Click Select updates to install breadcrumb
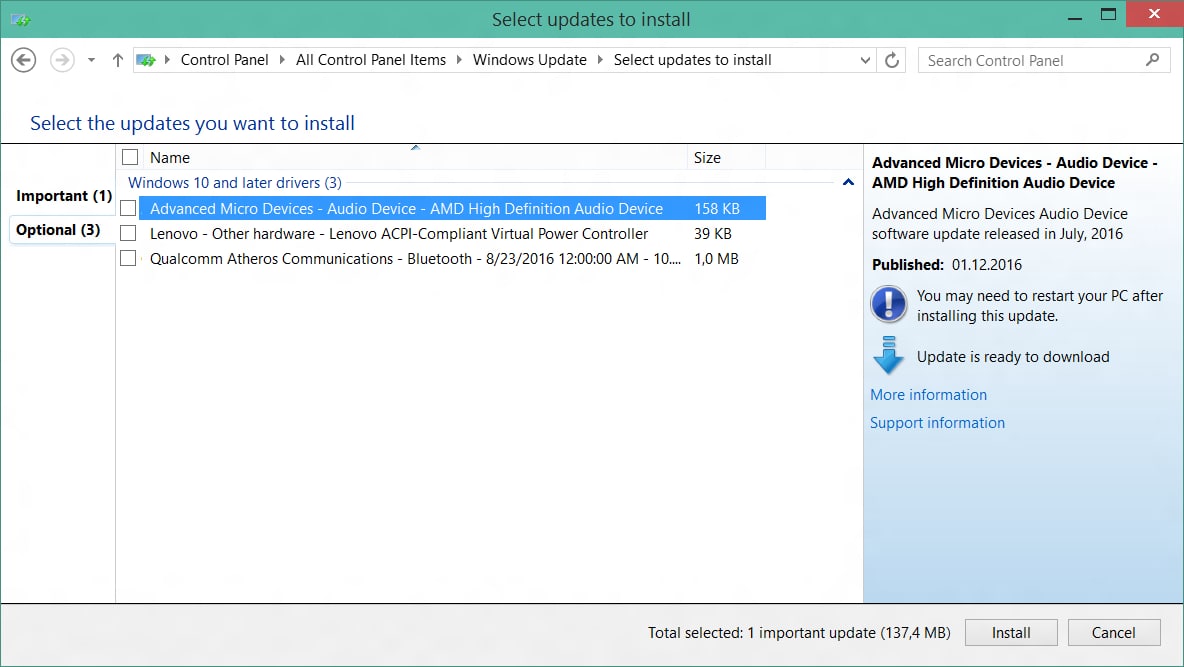 (692, 60)
